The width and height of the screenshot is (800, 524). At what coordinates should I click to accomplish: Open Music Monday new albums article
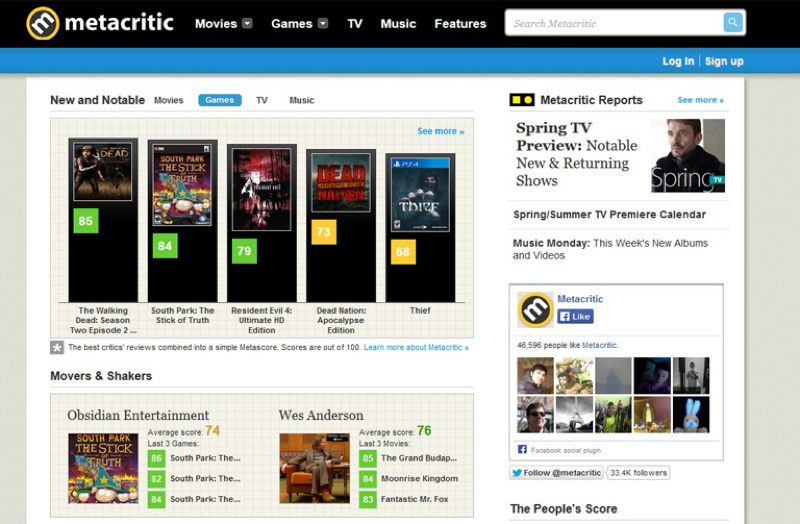click(x=610, y=249)
